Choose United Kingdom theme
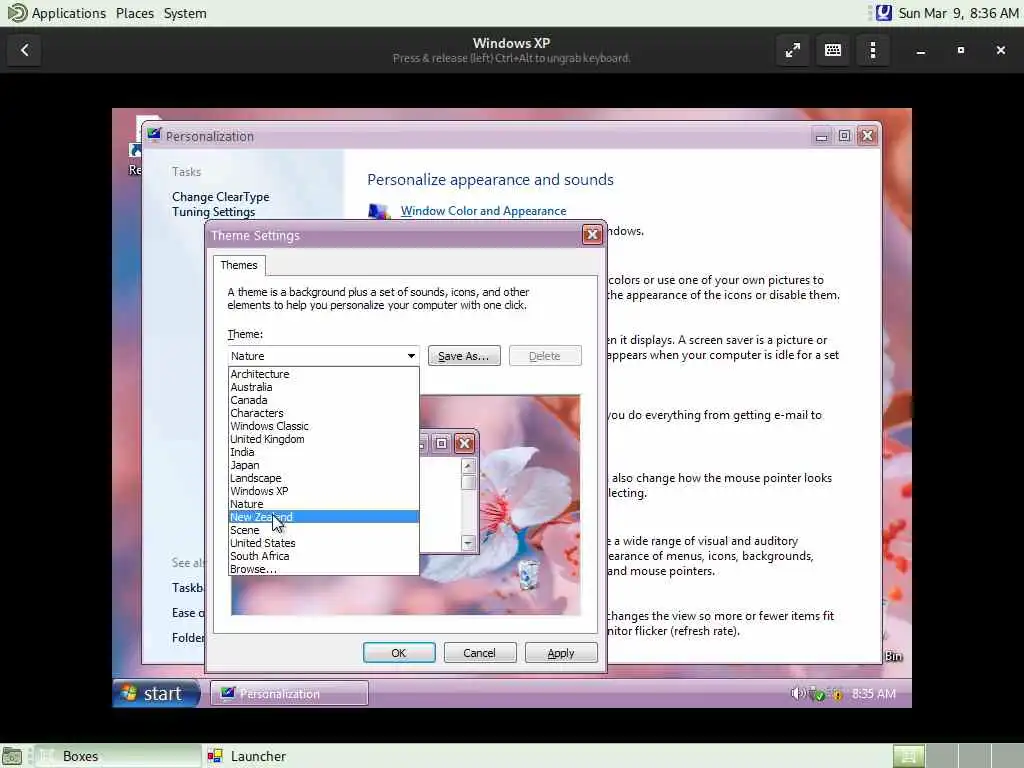Screen dimensions: 1024x768 pos(323,440)
